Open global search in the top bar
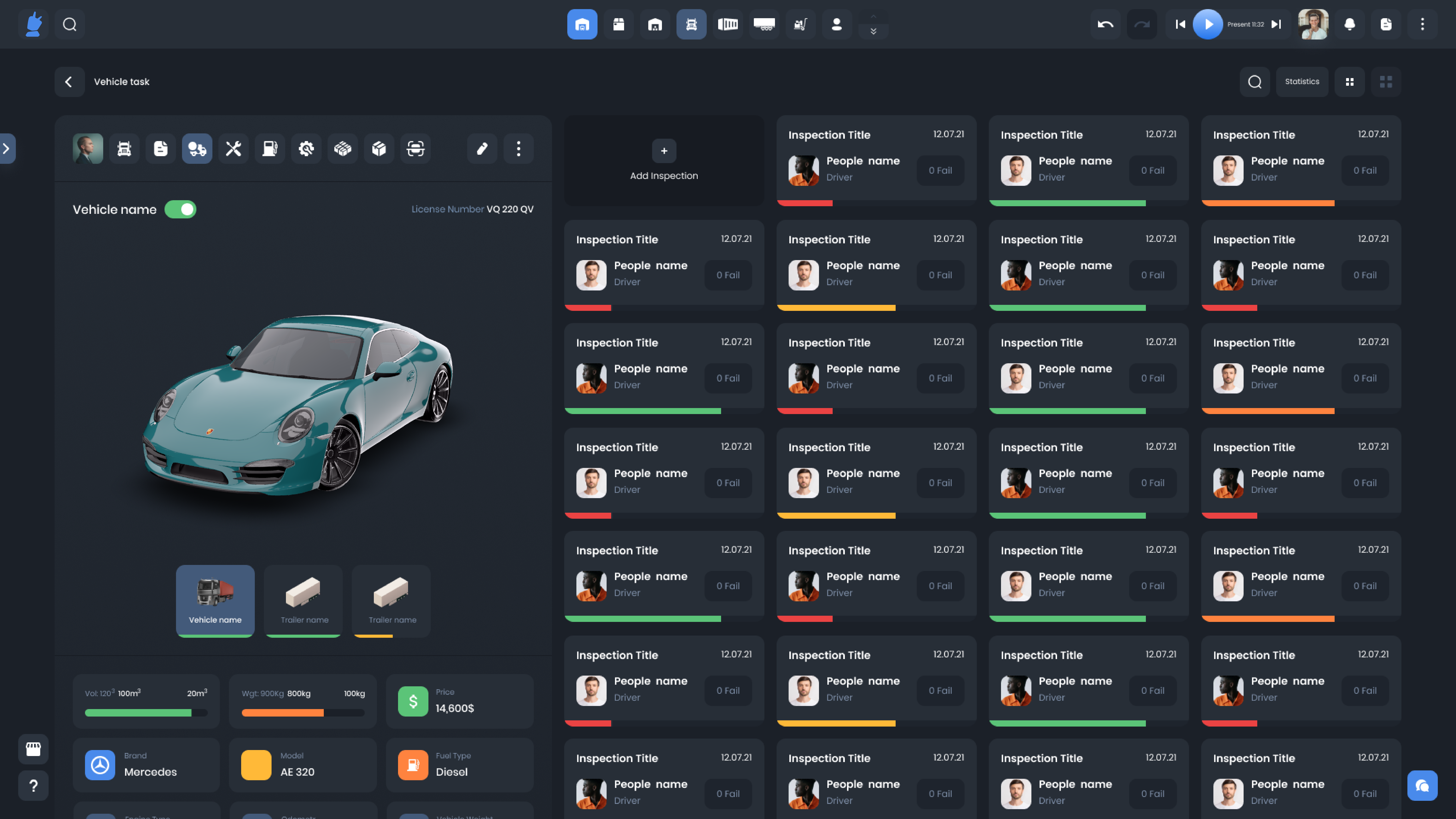Image resolution: width=1456 pixels, height=819 pixels. point(70,24)
